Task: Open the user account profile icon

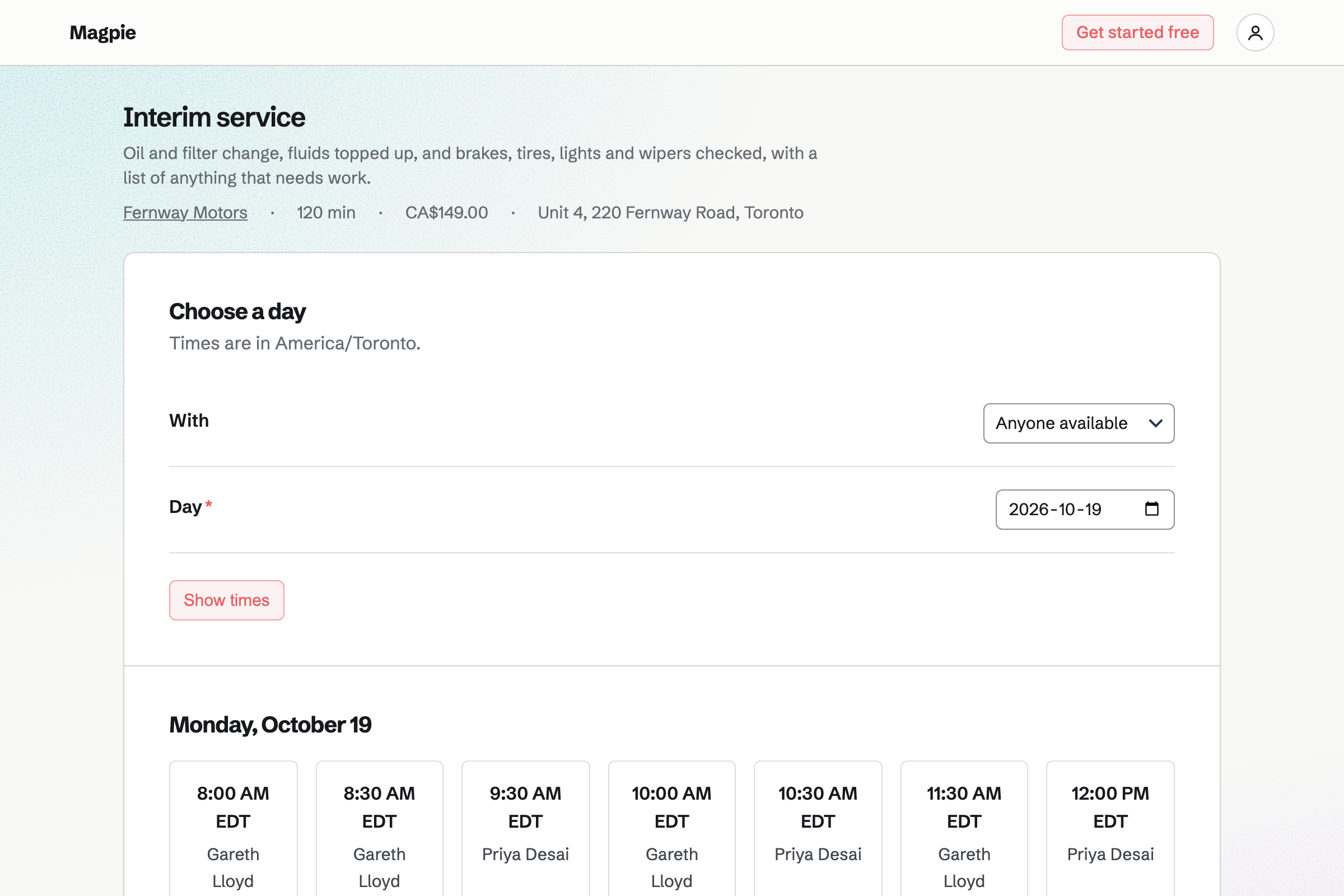Action: (x=1255, y=32)
